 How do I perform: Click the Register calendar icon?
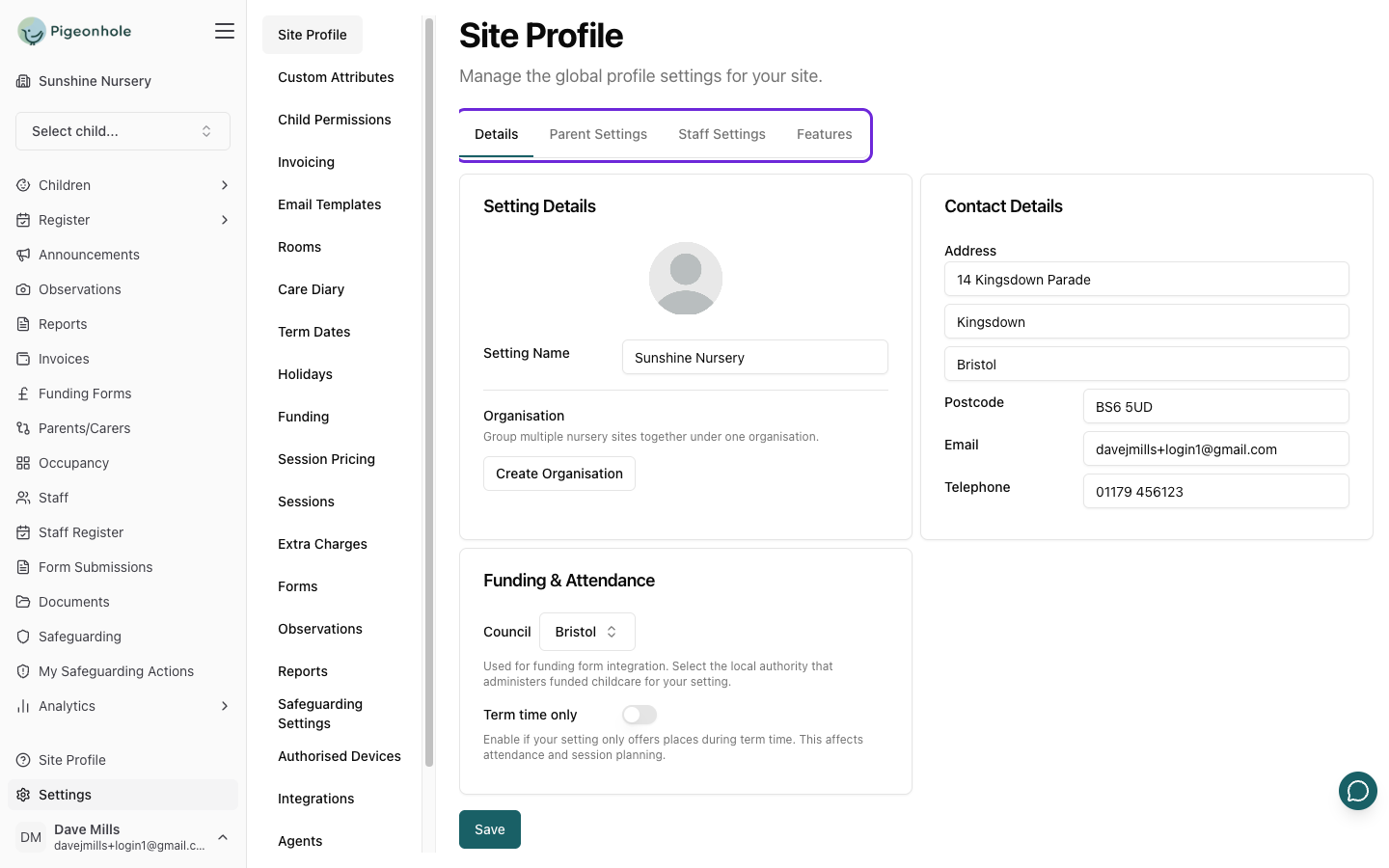click(x=23, y=220)
